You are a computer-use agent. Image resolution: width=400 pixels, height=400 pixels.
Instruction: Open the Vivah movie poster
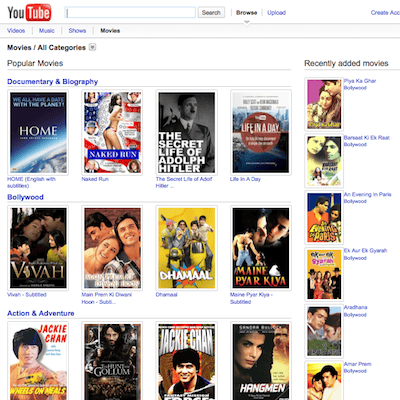(x=38, y=248)
